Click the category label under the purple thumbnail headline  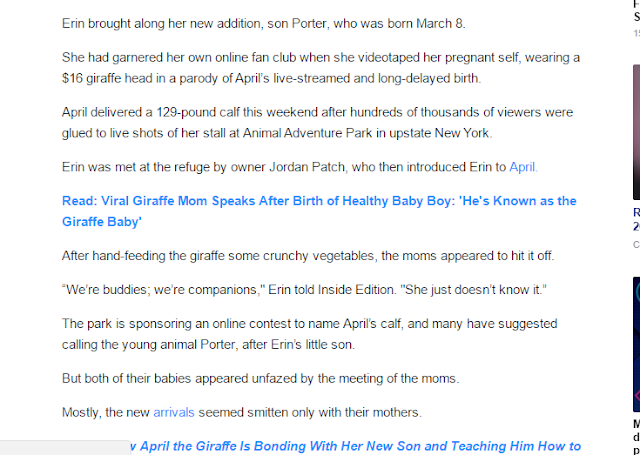click(636, 243)
